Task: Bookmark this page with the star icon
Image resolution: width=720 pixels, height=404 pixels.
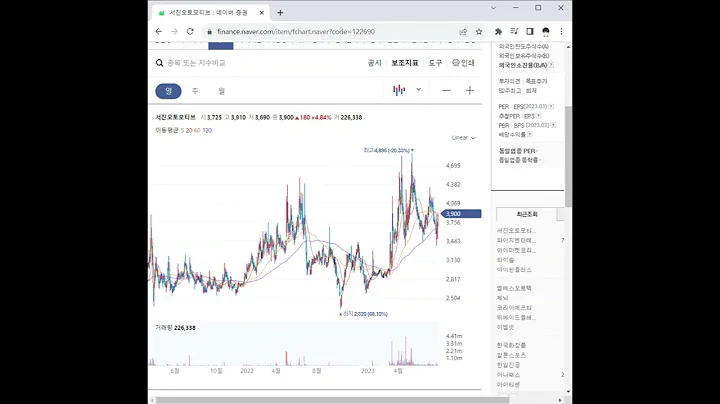Action: (479, 32)
